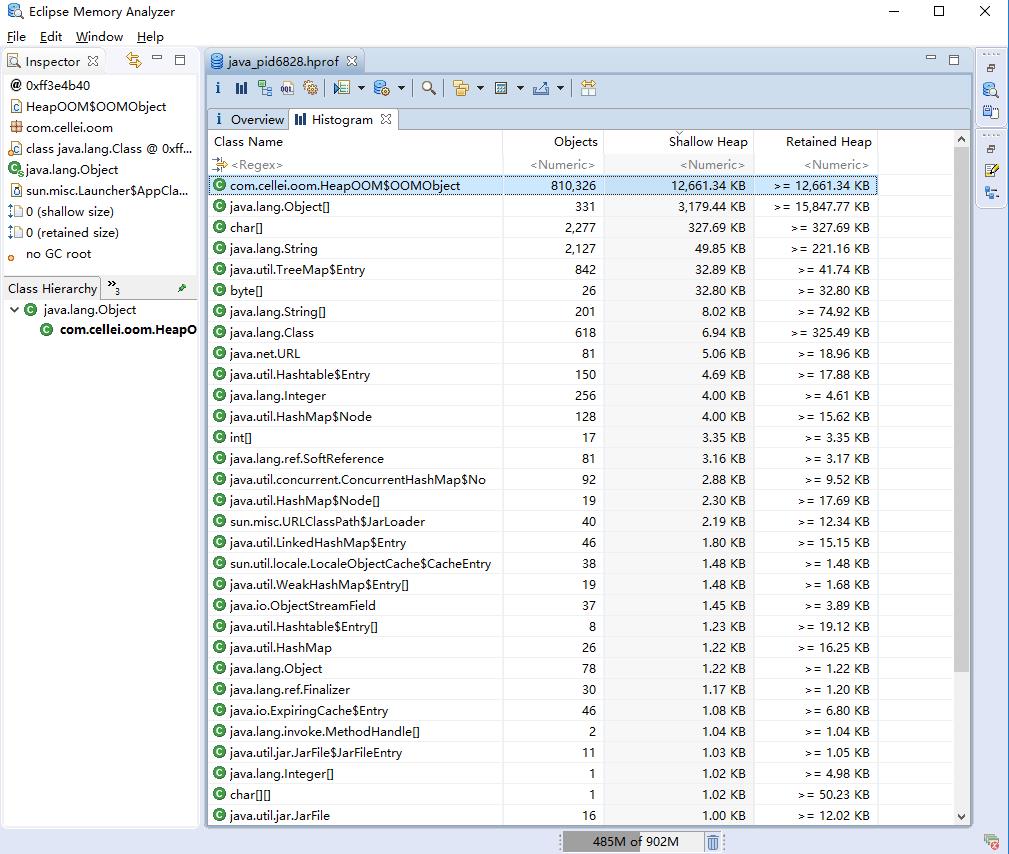Click status icon in bottom right corner
Viewport: 1009px width, 854px height.
991,840
